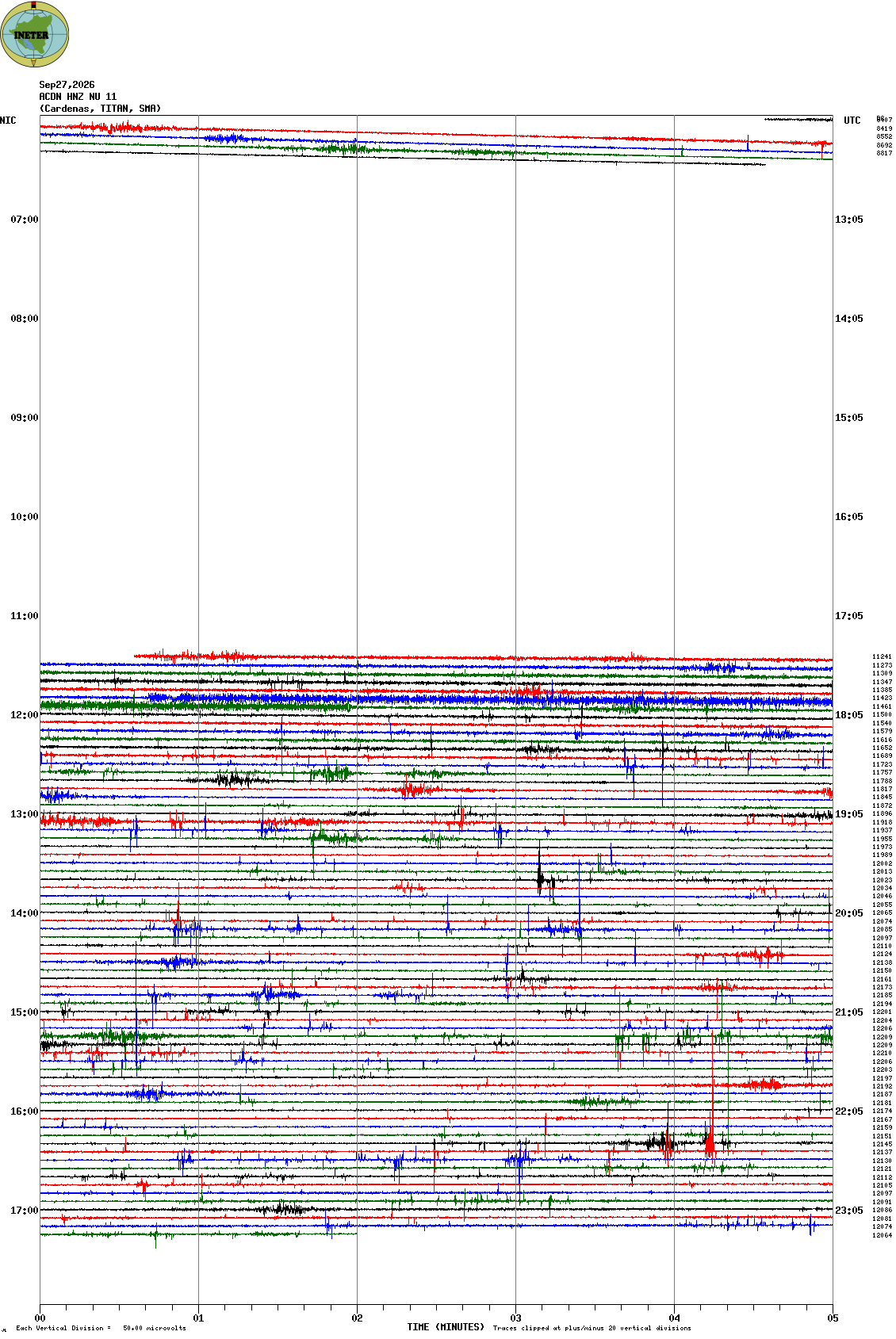
Task: Click the 11241 trace value label
Action: [882, 656]
